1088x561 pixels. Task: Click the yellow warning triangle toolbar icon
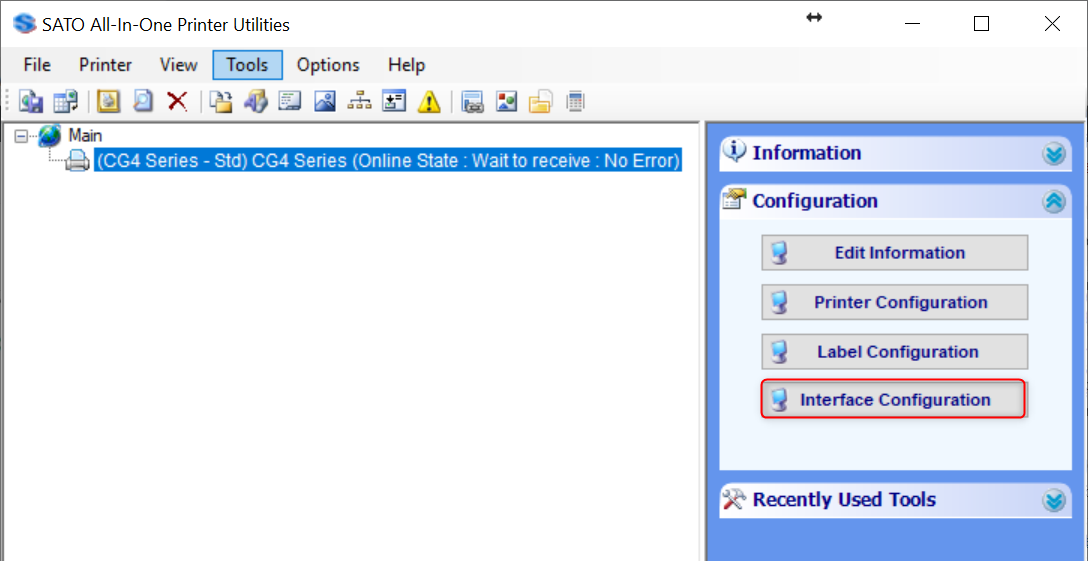click(429, 101)
